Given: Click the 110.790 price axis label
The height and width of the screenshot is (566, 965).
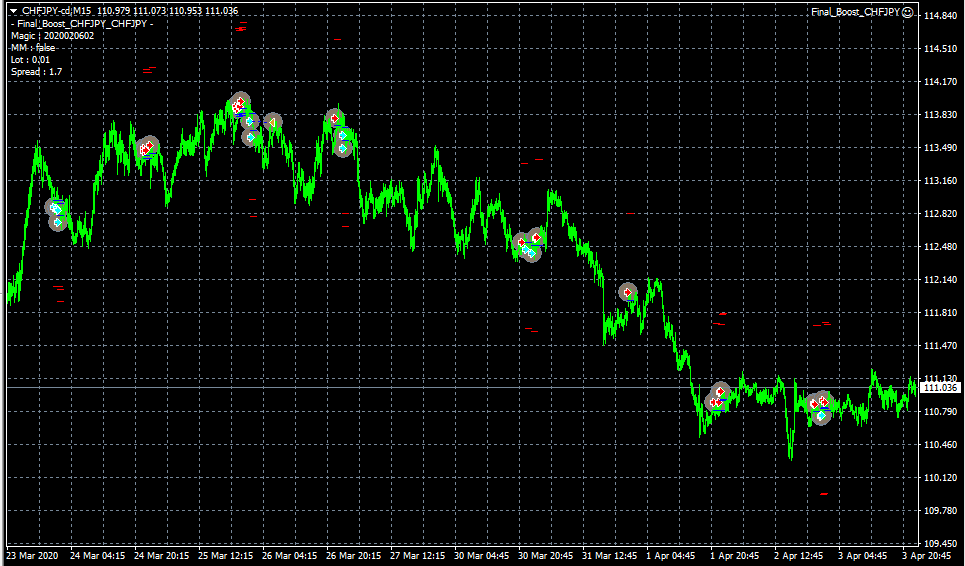Looking at the screenshot, I should [941, 412].
